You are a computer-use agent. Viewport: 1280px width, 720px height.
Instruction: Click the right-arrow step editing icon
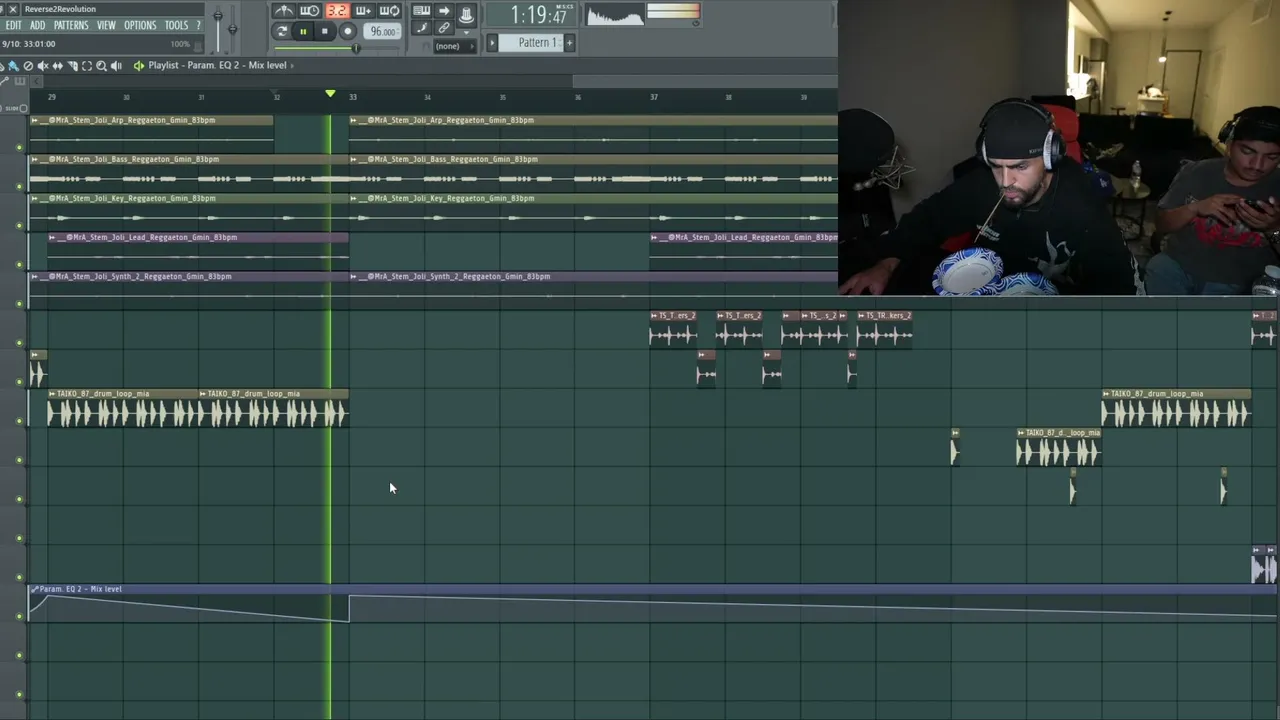click(x=444, y=10)
